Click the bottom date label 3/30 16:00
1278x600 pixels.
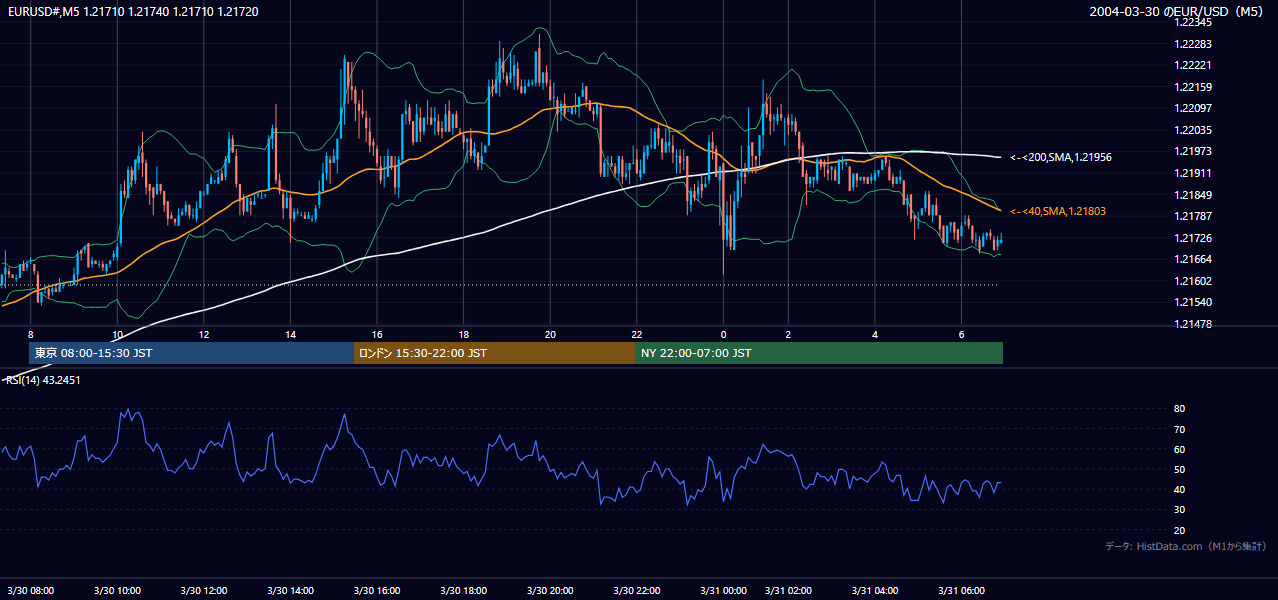coord(377,591)
